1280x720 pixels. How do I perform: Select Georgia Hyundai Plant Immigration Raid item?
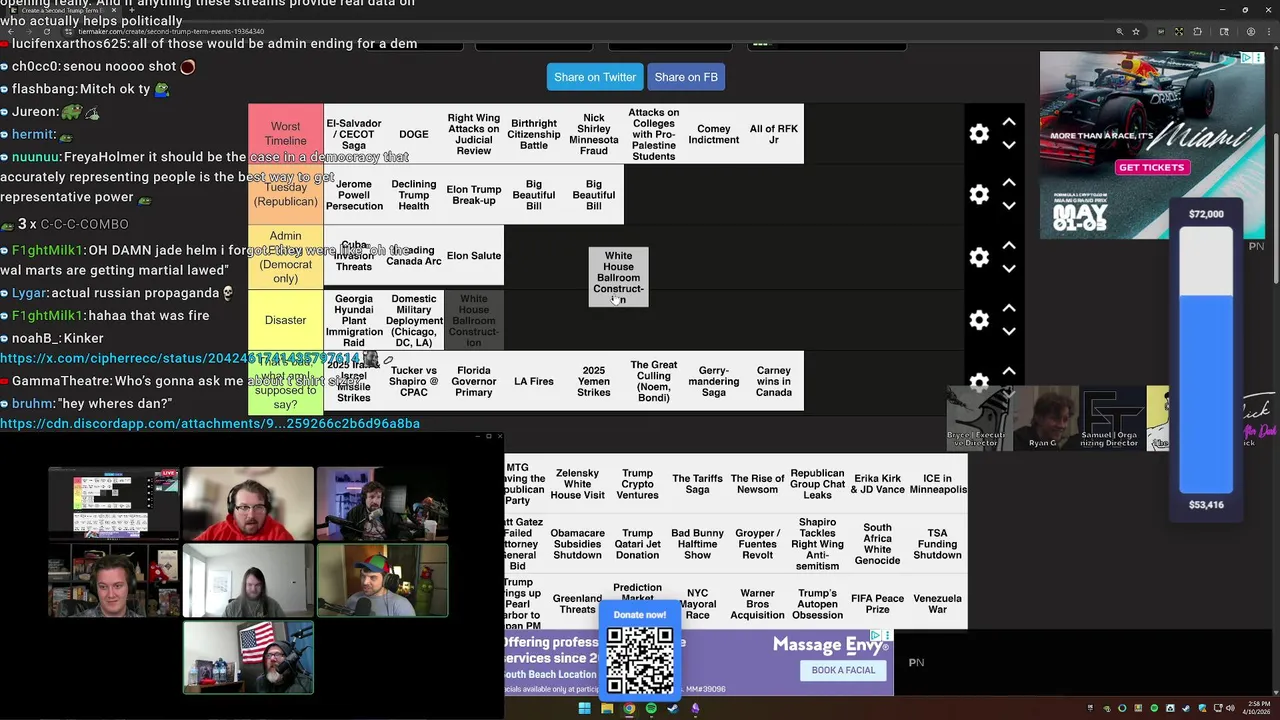coord(354,320)
